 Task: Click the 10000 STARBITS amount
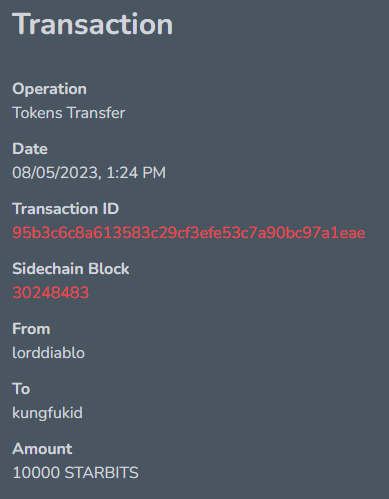(75, 473)
